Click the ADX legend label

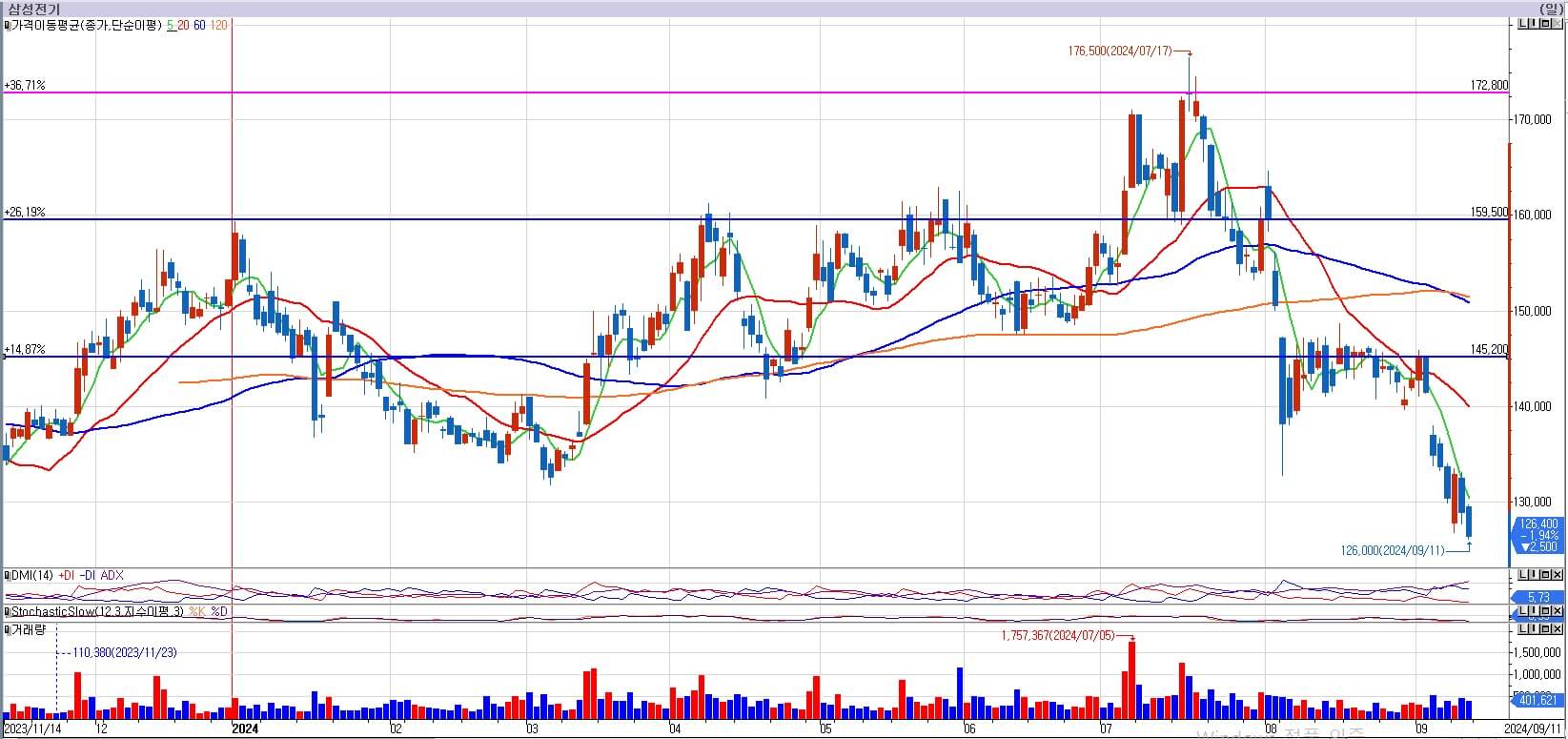[x=112, y=575]
